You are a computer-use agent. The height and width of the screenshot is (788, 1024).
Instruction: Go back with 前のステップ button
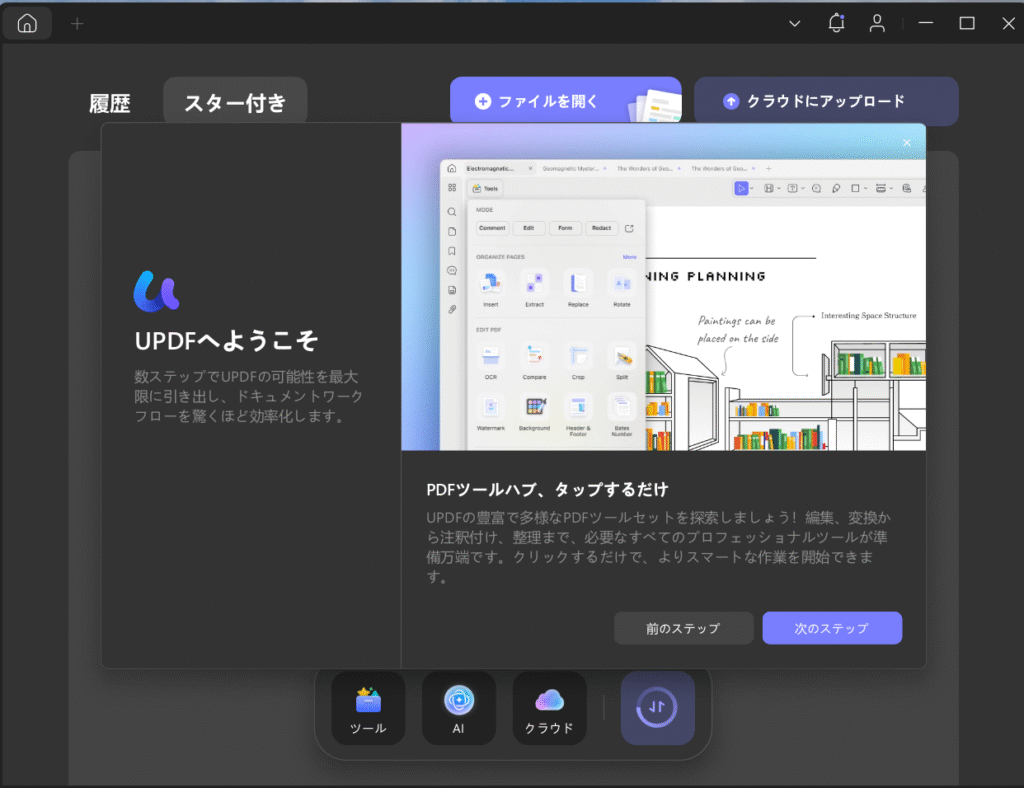(684, 628)
